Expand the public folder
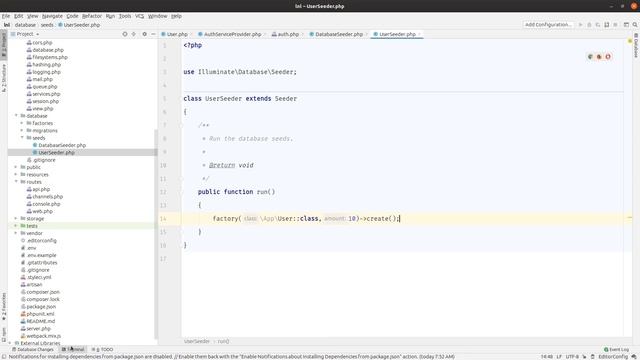Image resolution: width=640 pixels, height=360 pixels. [x=16, y=167]
